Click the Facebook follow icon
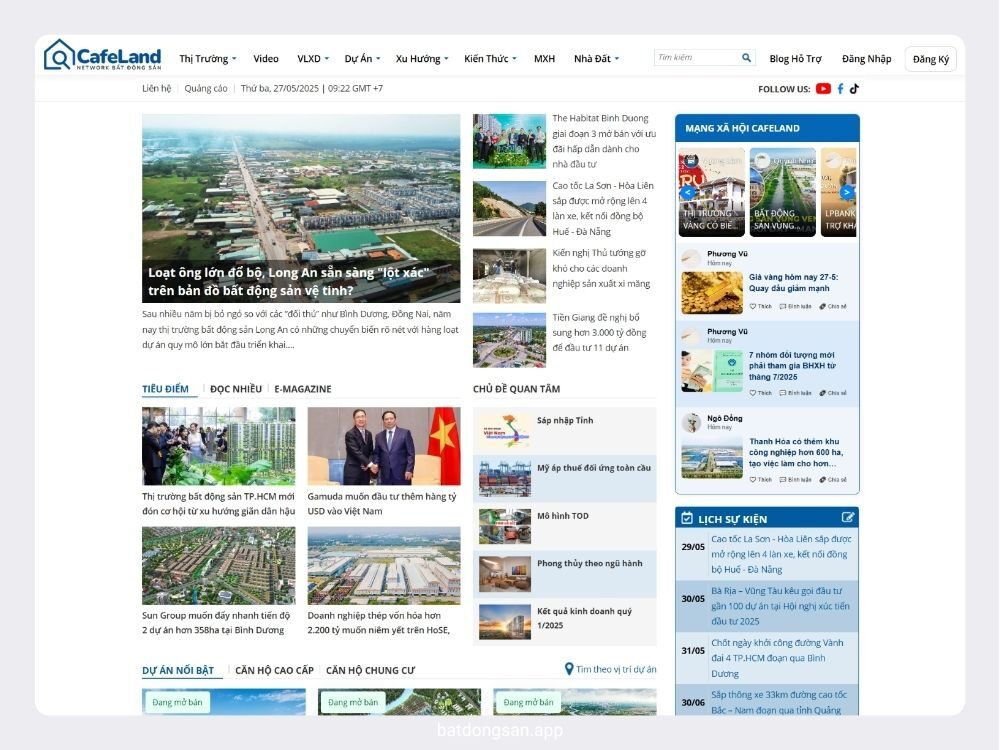The width and height of the screenshot is (1000, 750). [839, 88]
